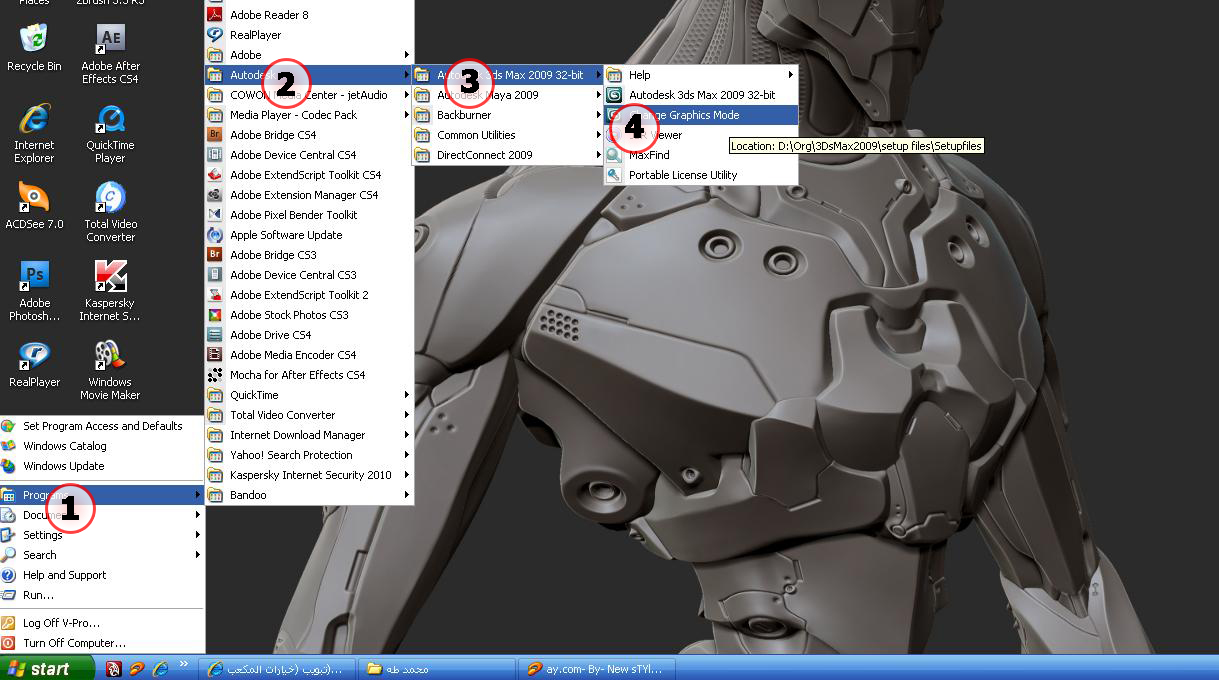Expand the Documents submenu arrow

tap(198, 515)
